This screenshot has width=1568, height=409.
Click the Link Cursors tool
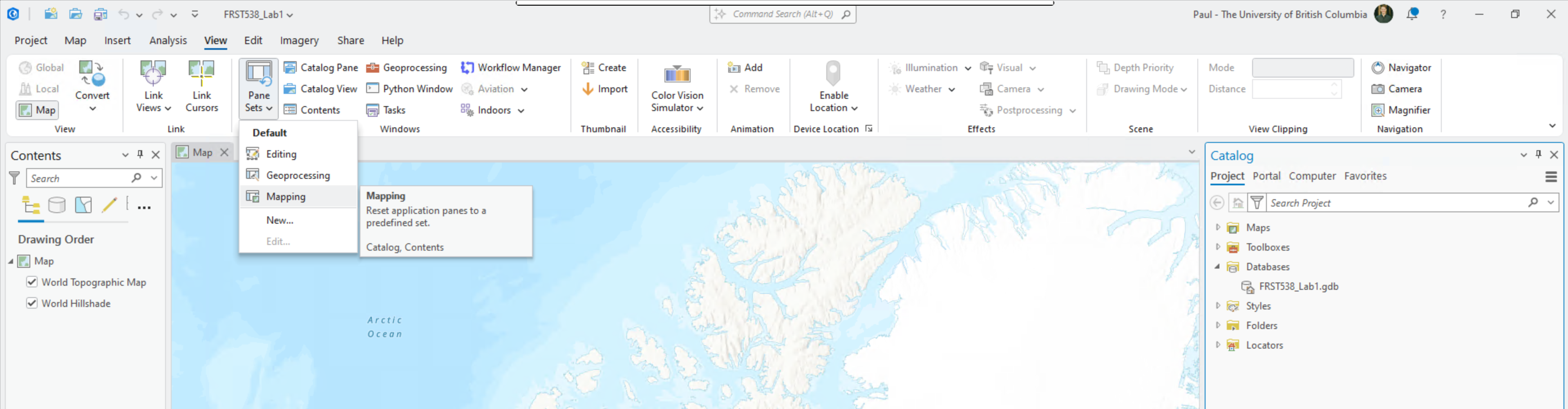pyautogui.click(x=201, y=87)
